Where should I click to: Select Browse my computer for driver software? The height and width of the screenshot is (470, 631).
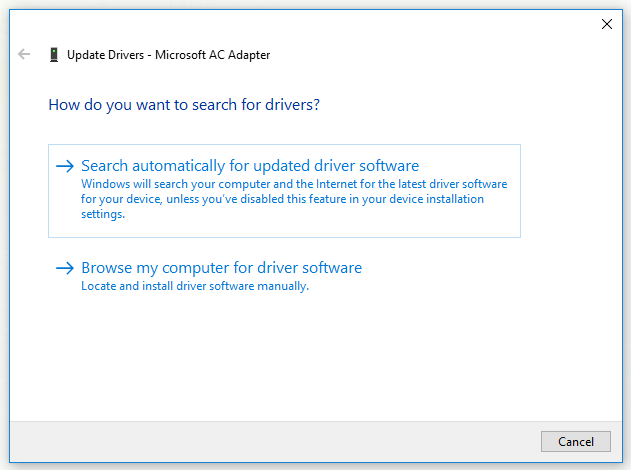(221, 268)
